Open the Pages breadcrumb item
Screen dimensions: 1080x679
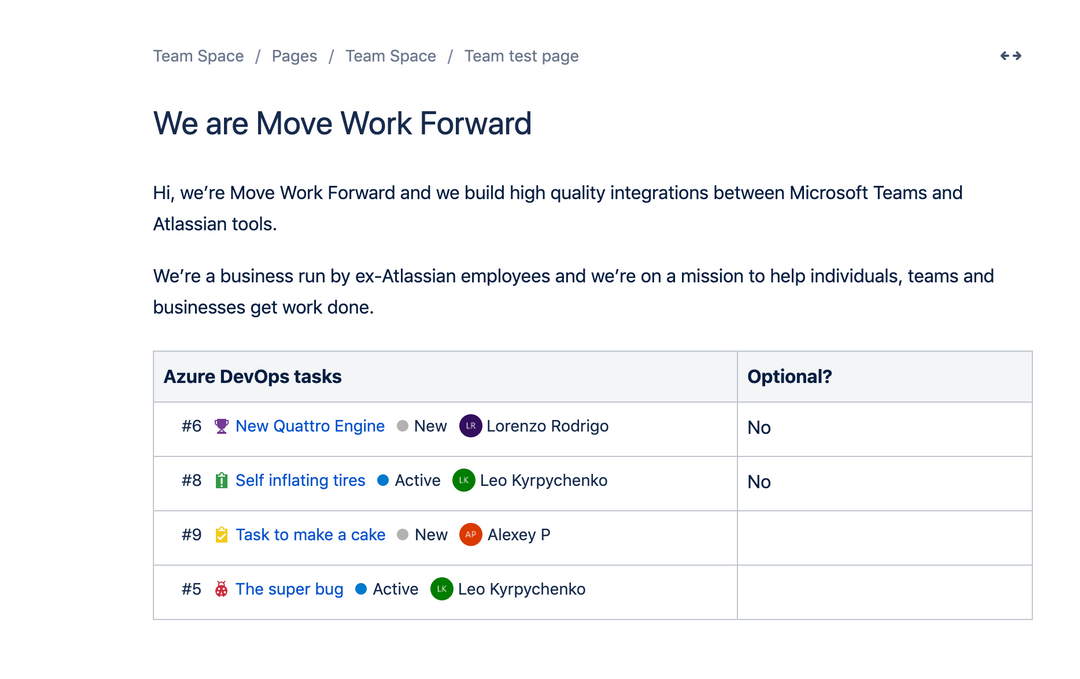294,56
